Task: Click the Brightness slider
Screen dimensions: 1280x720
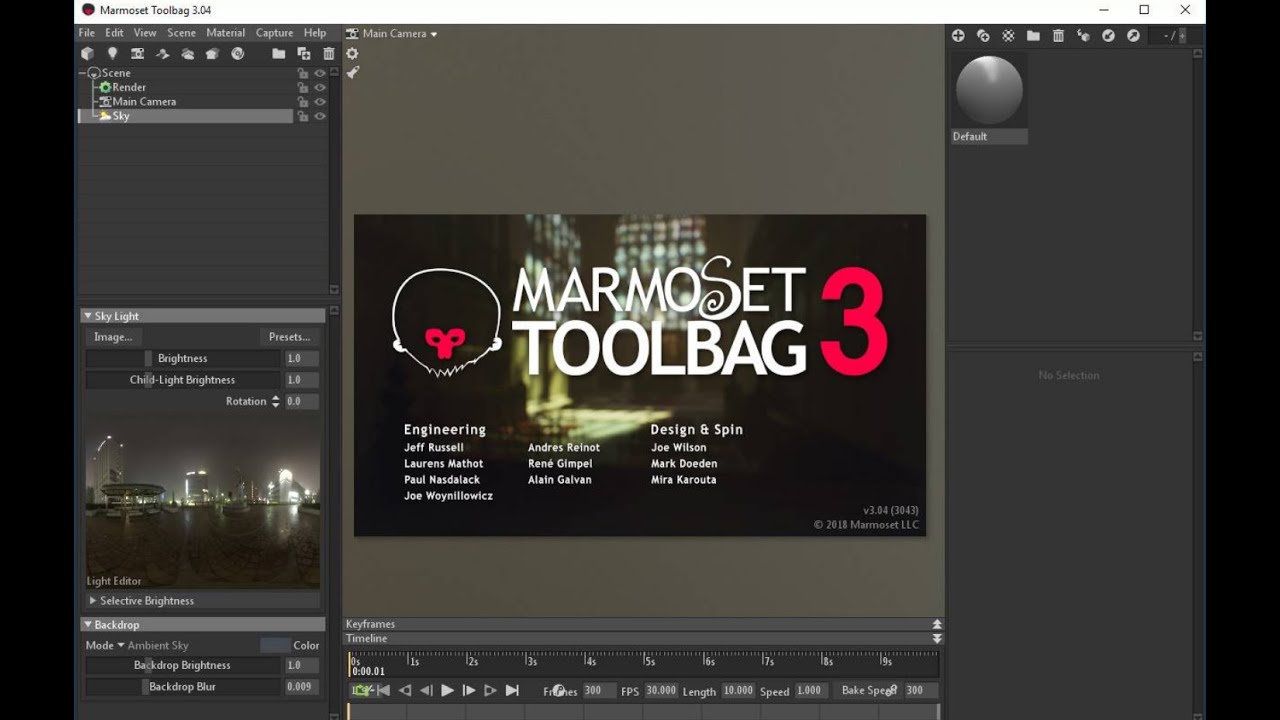Action: [182, 358]
